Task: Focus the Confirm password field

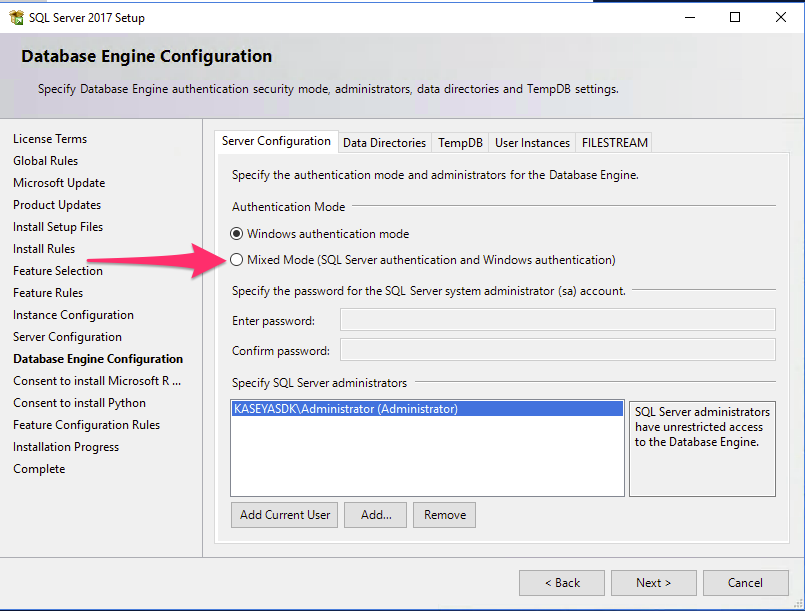Action: click(x=558, y=350)
